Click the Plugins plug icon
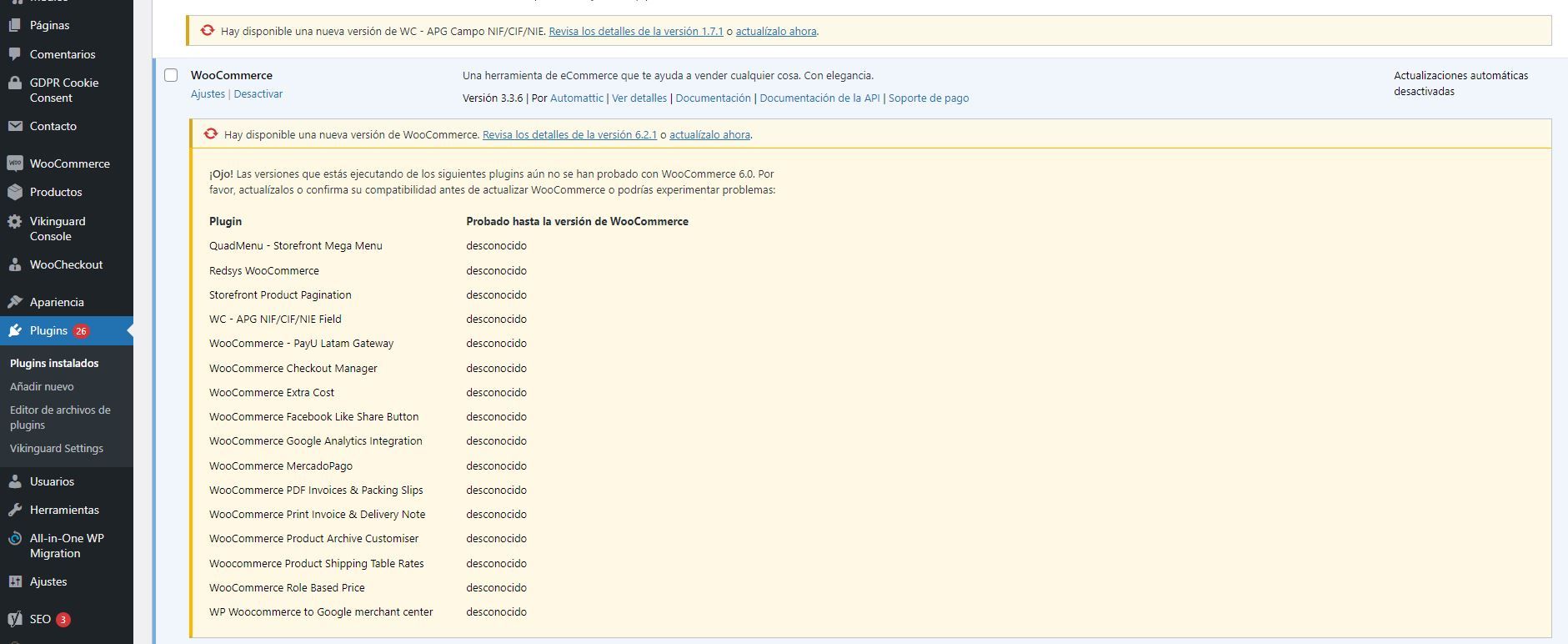The height and width of the screenshot is (644, 1568). coord(15,330)
